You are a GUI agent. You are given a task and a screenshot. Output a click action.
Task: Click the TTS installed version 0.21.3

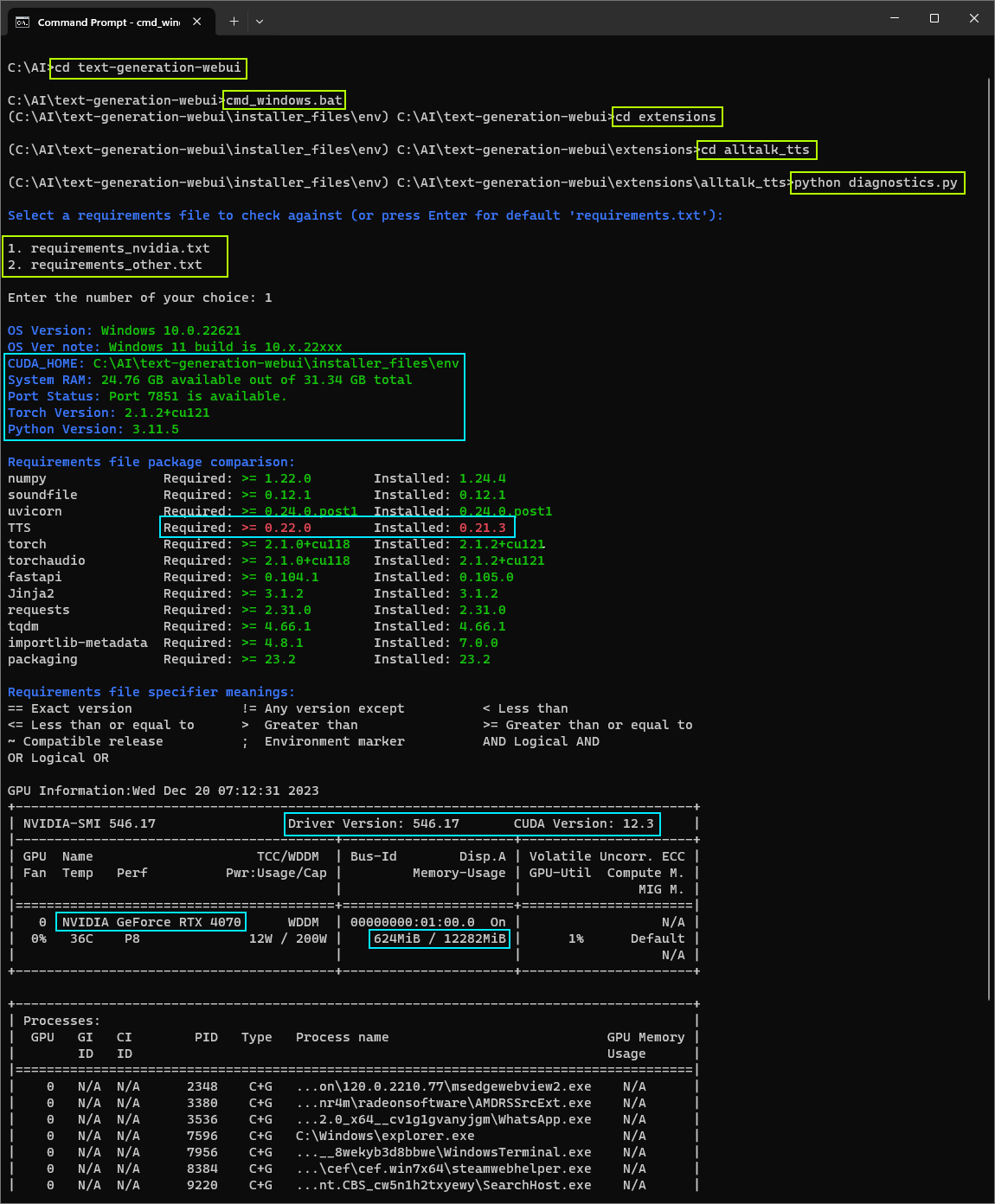click(483, 528)
